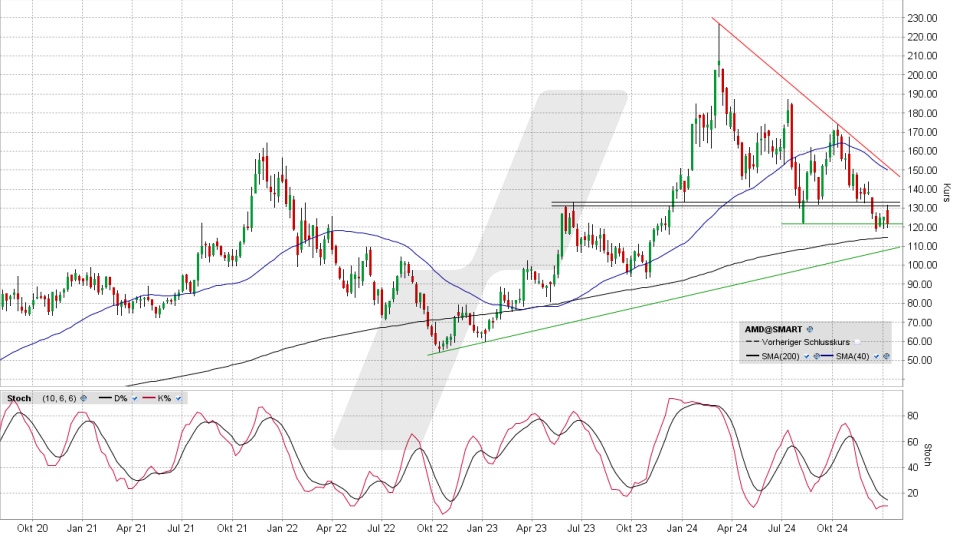Click the Jul '23 date label

[580, 528]
